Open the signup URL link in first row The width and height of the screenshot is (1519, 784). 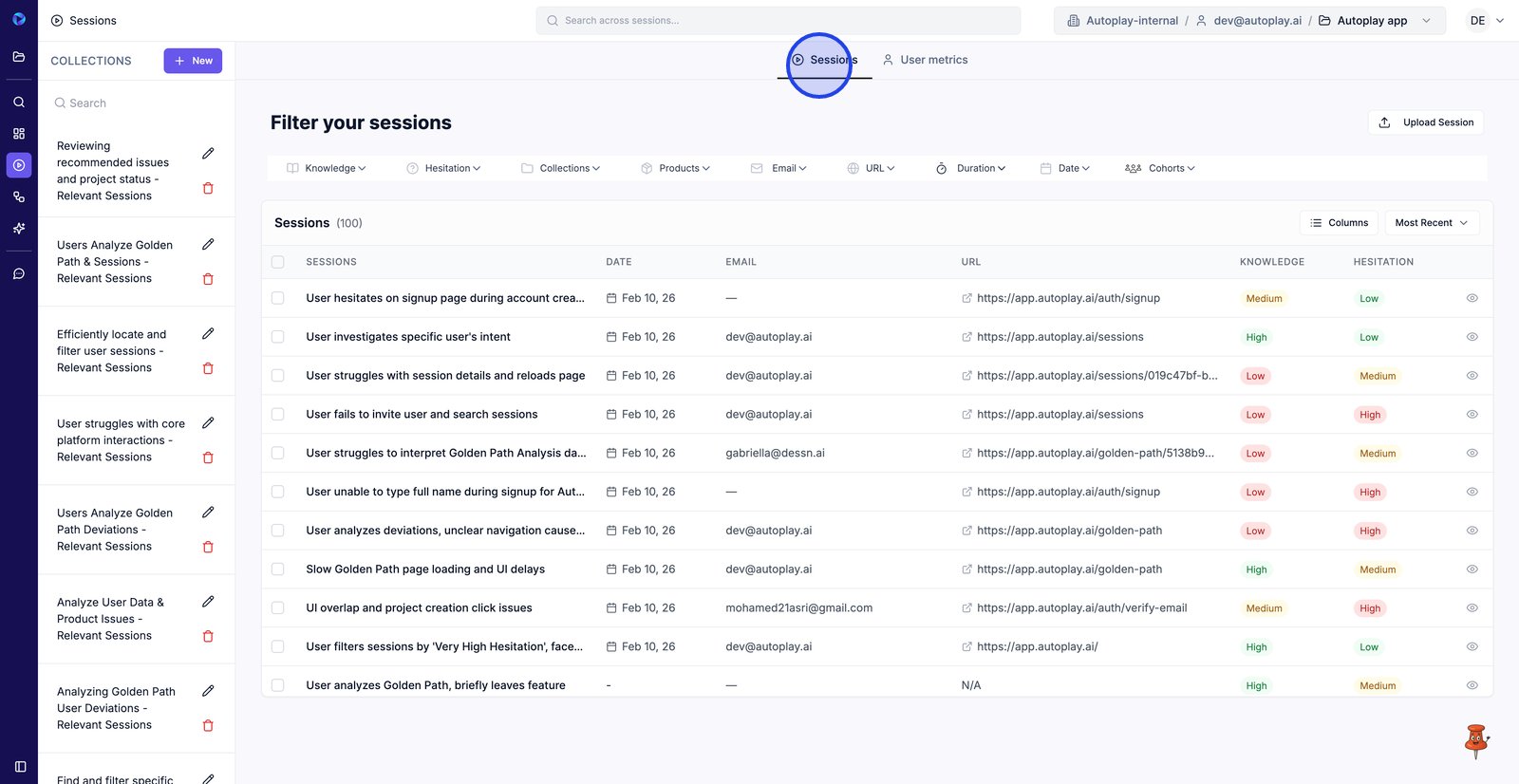pyautogui.click(x=1068, y=298)
